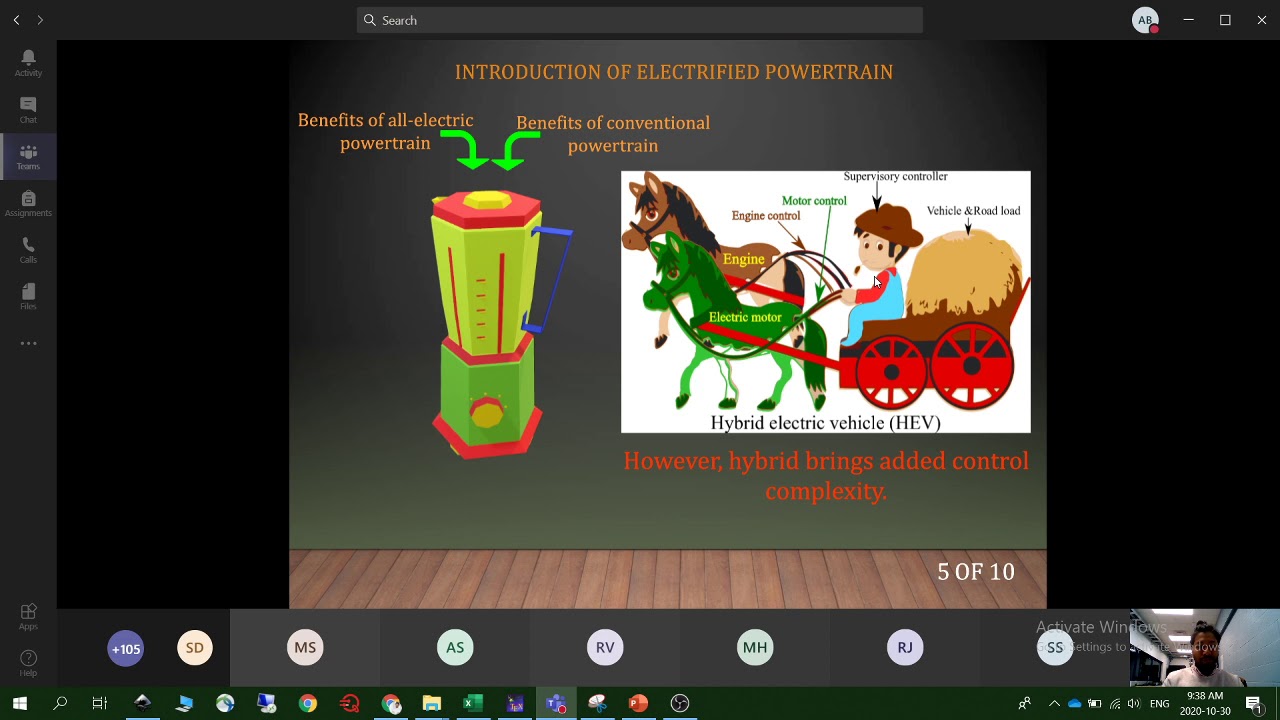Switch to Microsoft Teams taskbar icon
1280x720 pixels.
click(556, 704)
